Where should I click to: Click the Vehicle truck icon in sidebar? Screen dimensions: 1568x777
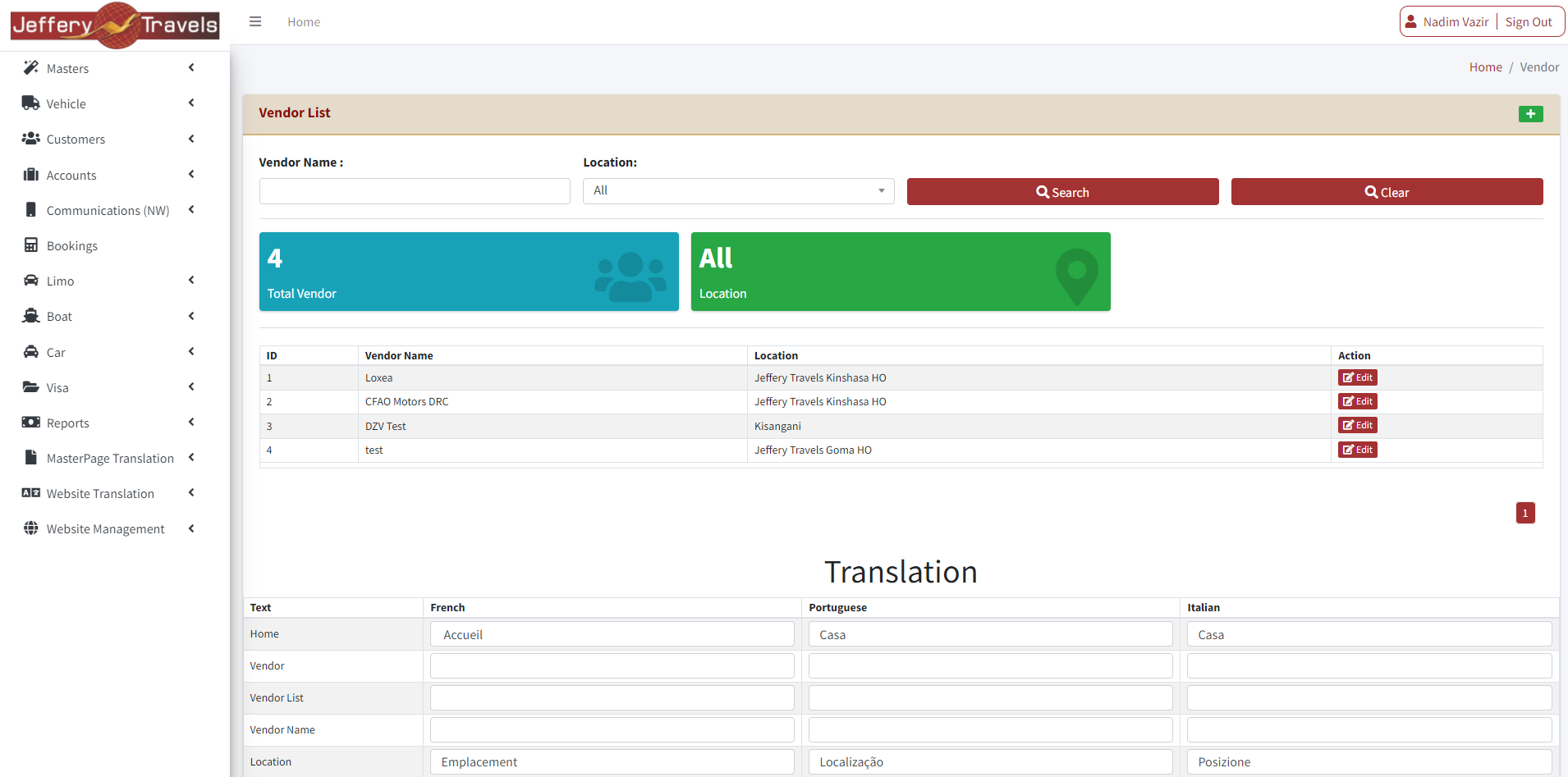pyautogui.click(x=31, y=103)
